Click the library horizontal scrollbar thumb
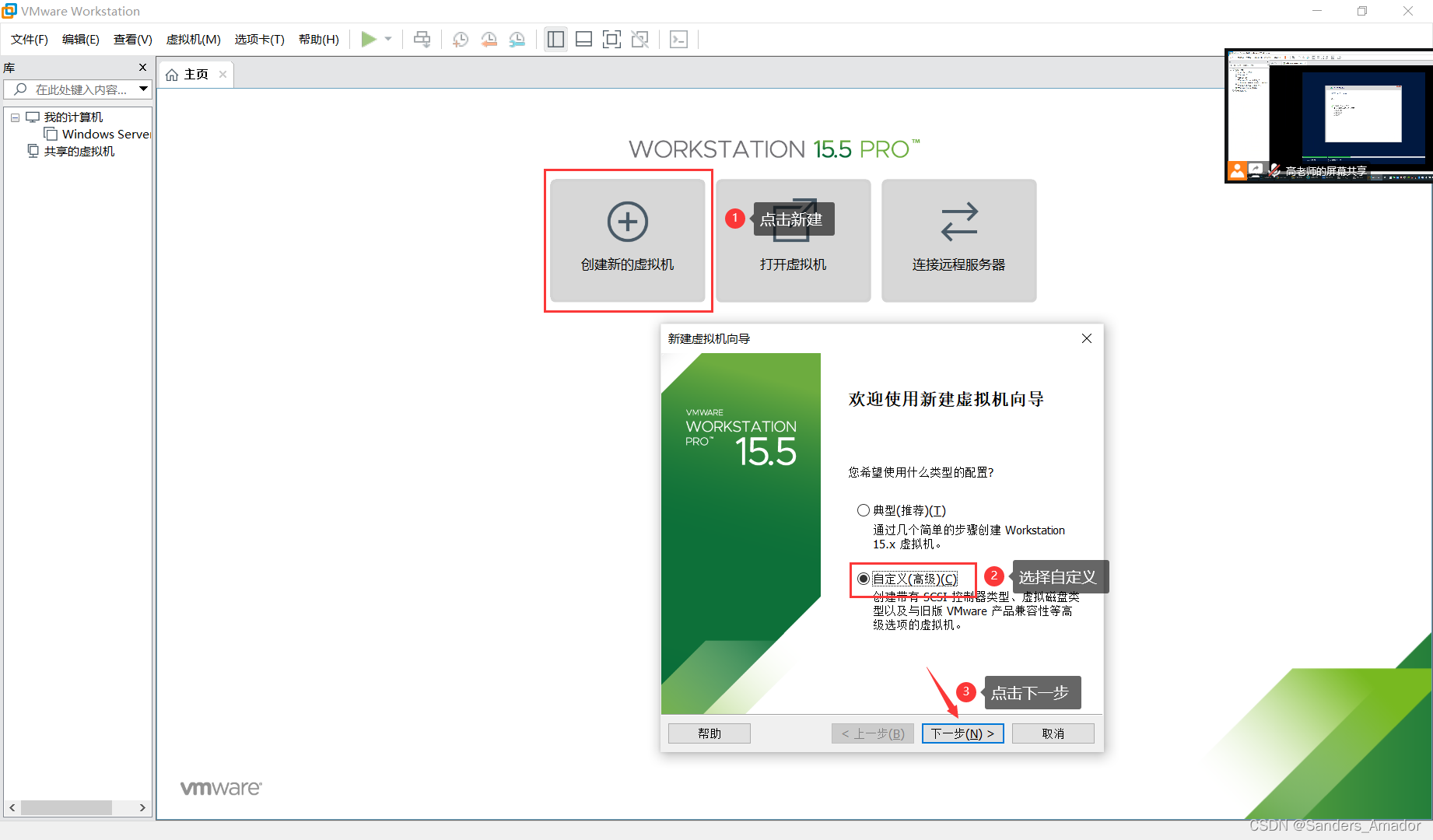 (x=66, y=807)
